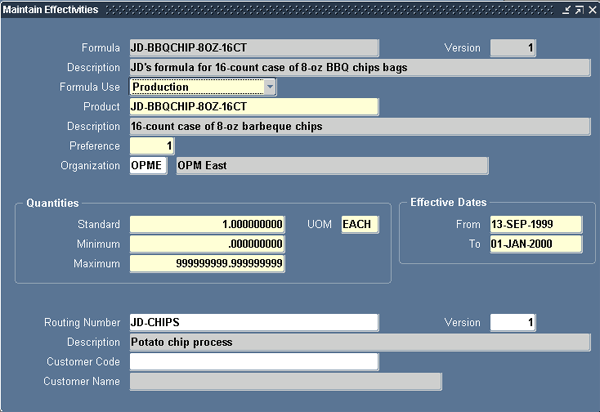Image resolution: width=600 pixels, height=412 pixels.
Task: Focus the Routing Number field
Action: pos(253,323)
